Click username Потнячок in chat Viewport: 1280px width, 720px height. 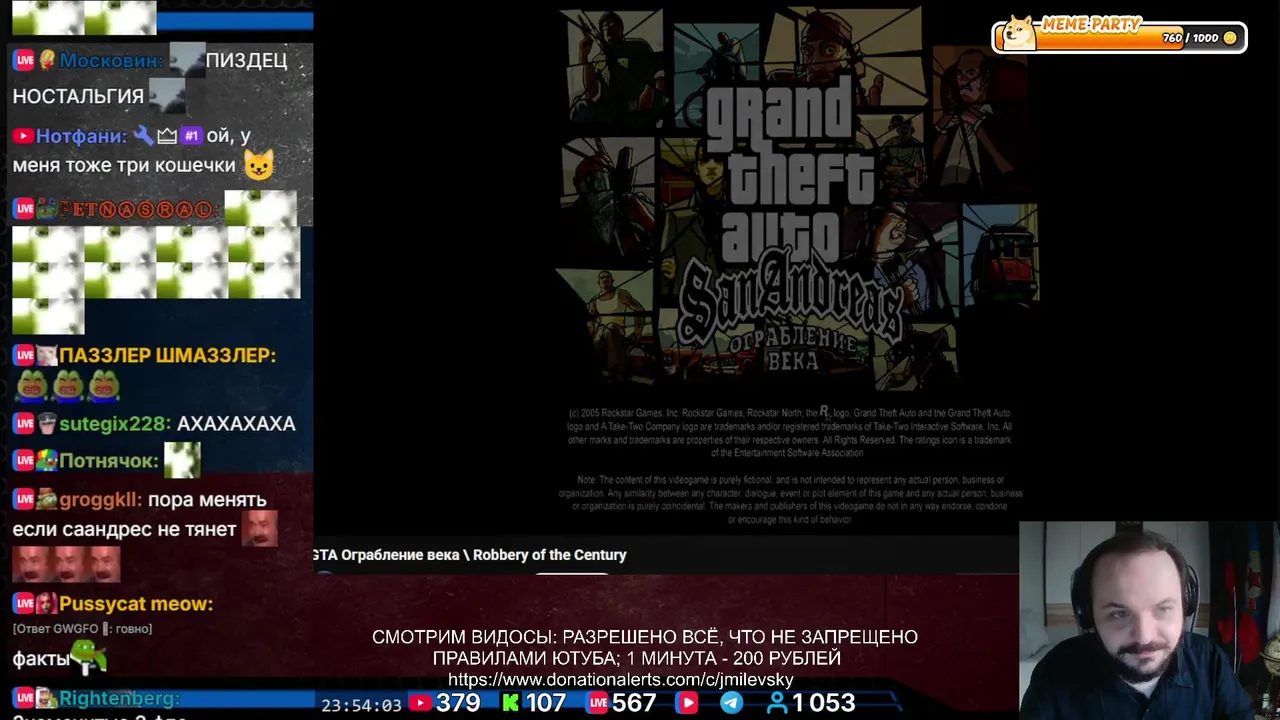[109, 461]
